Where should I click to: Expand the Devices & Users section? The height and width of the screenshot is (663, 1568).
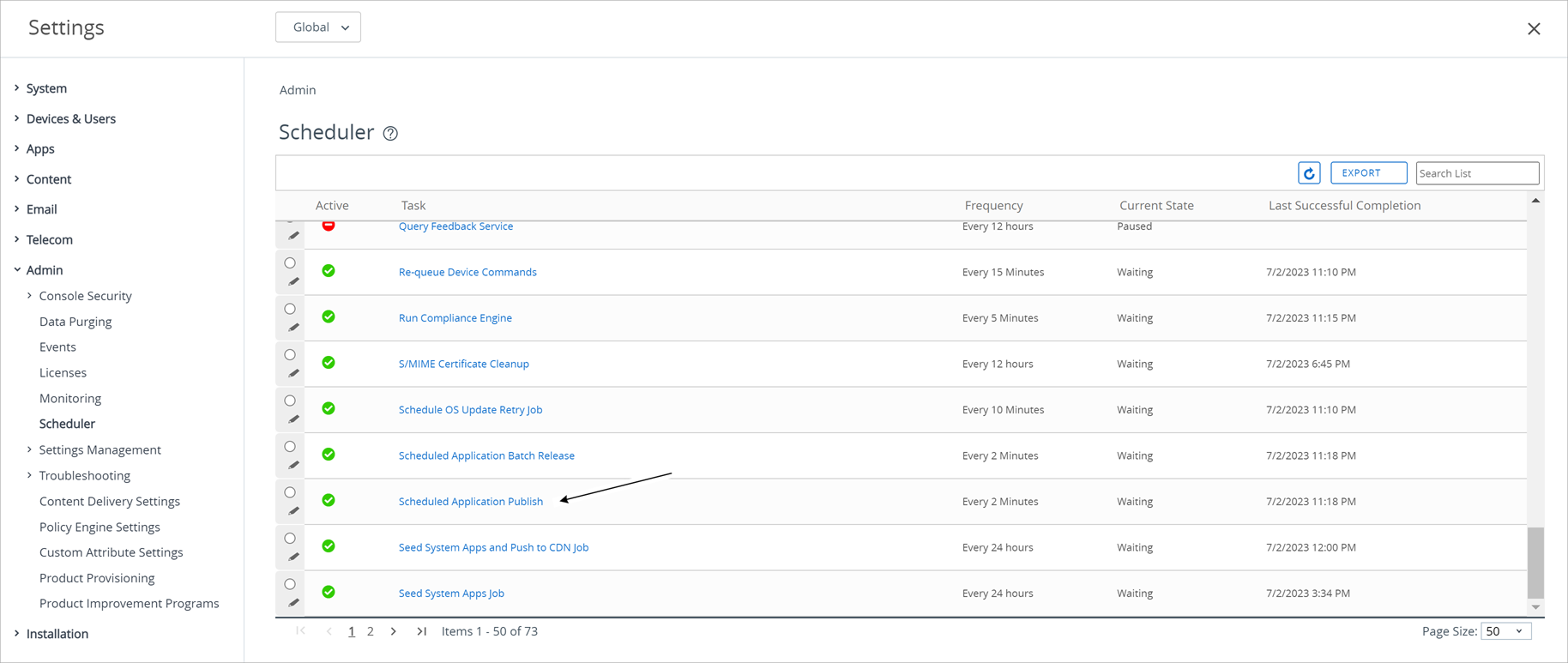[17, 118]
